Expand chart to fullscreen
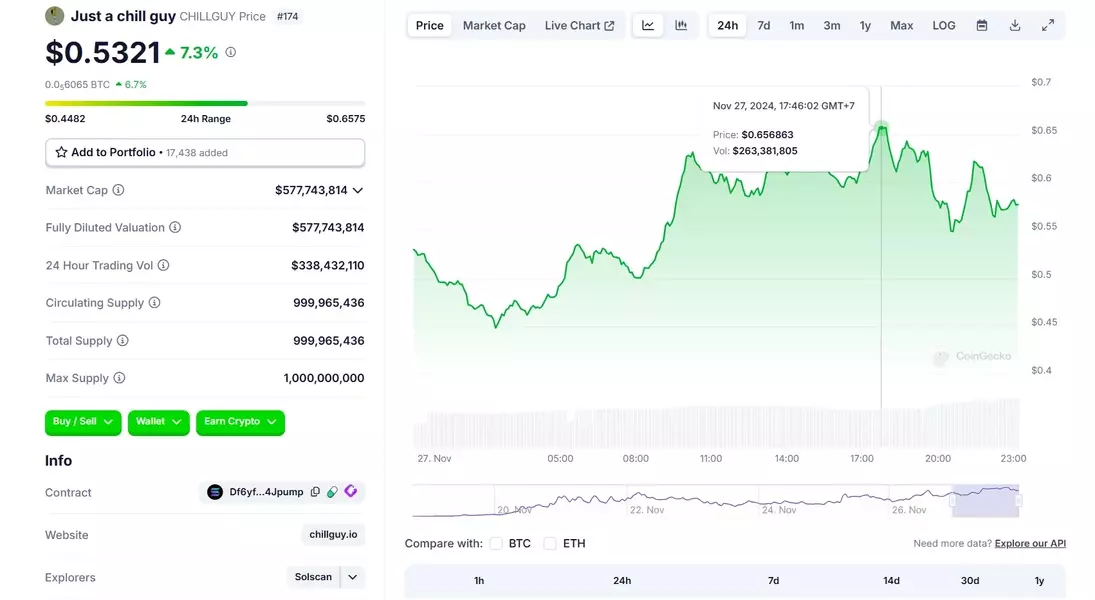 1048,25
